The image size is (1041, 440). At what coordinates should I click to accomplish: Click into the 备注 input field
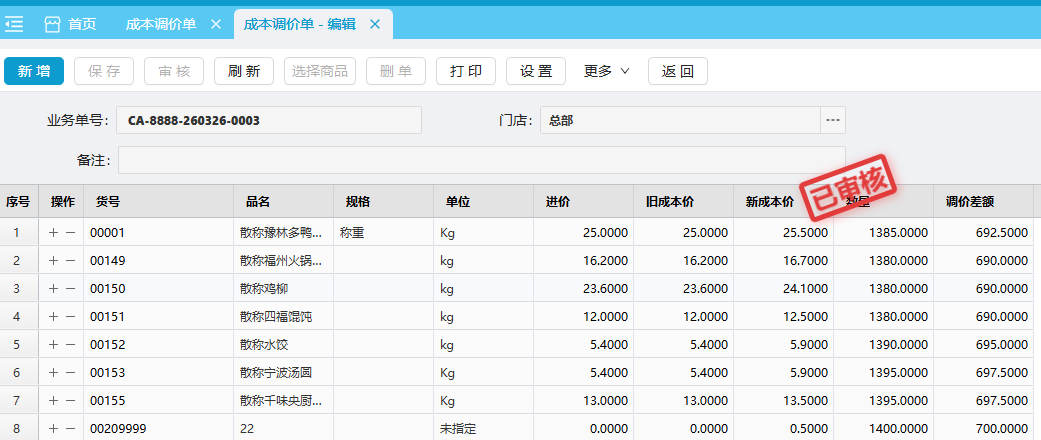pos(481,160)
